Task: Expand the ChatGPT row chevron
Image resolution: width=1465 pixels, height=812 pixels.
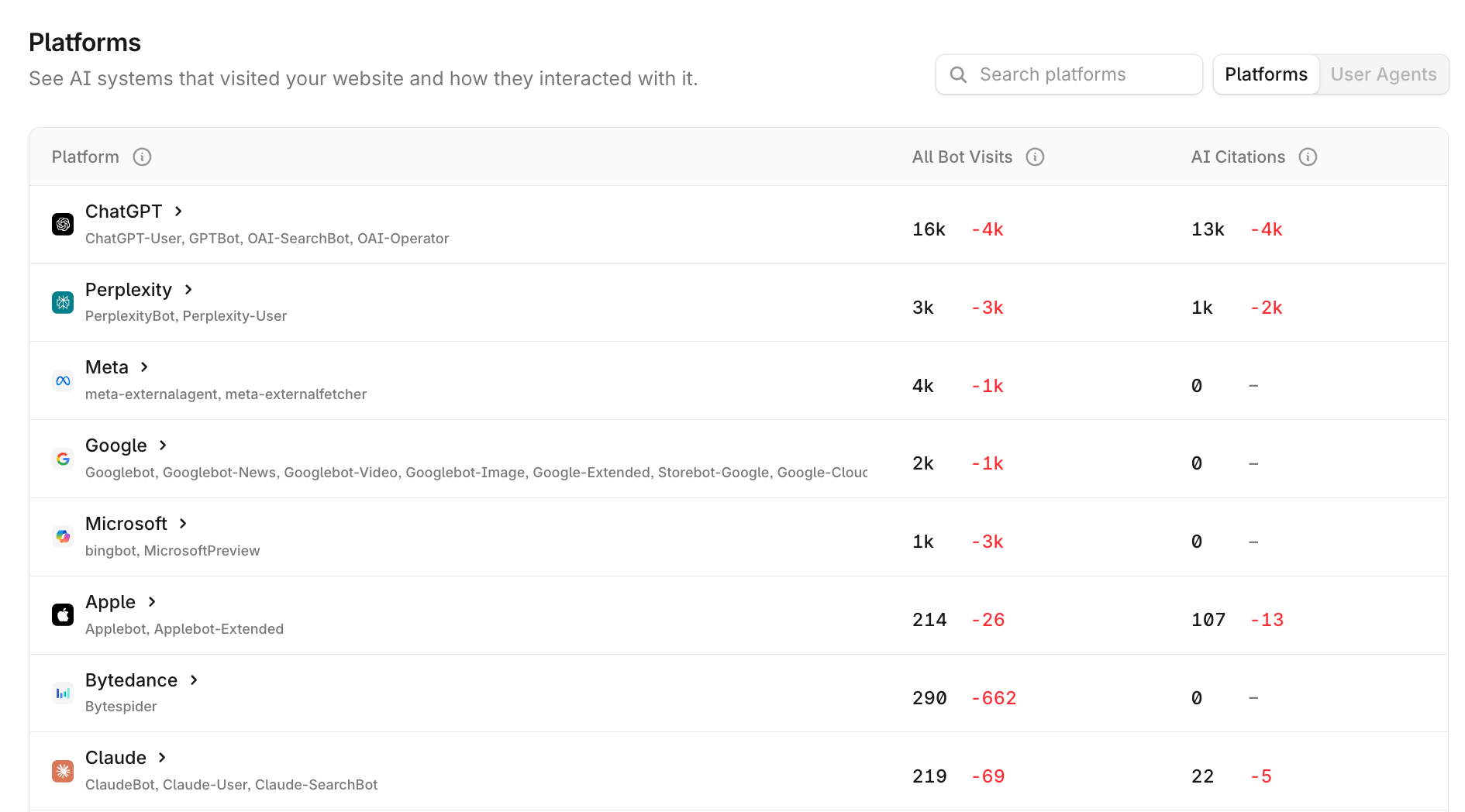Action: click(178, 212)
